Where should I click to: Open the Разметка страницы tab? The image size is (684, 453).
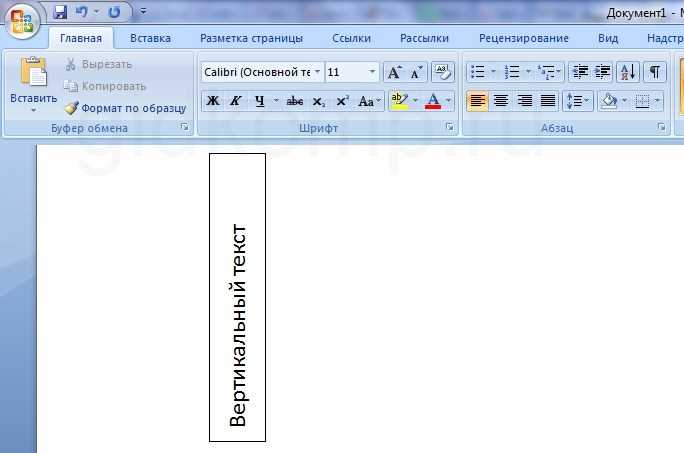pyautogui.click(x=251, y=38)
